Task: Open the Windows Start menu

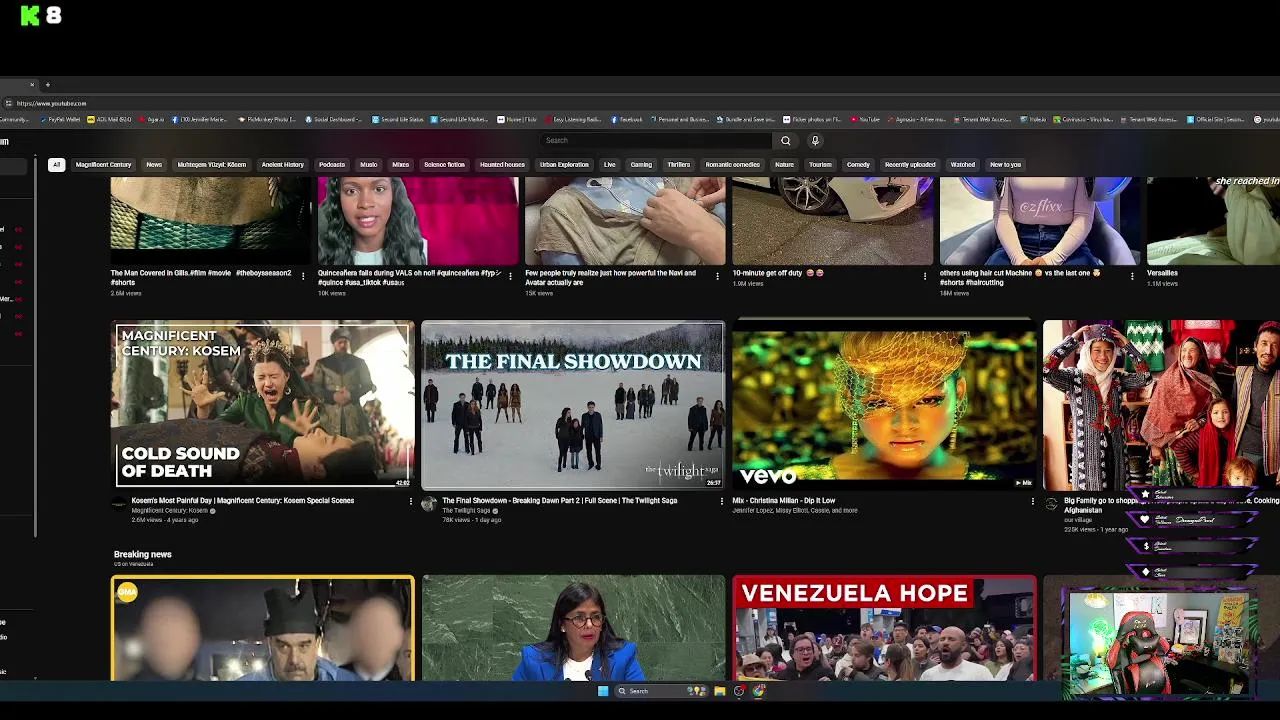Action: click(603, 691)
